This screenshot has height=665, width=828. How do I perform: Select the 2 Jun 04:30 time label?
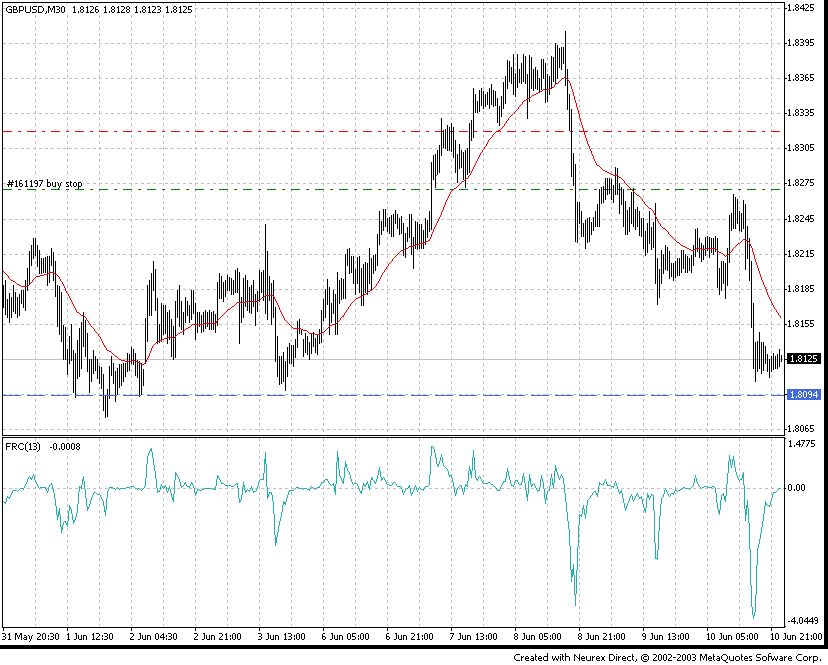[x=155, y=636]
